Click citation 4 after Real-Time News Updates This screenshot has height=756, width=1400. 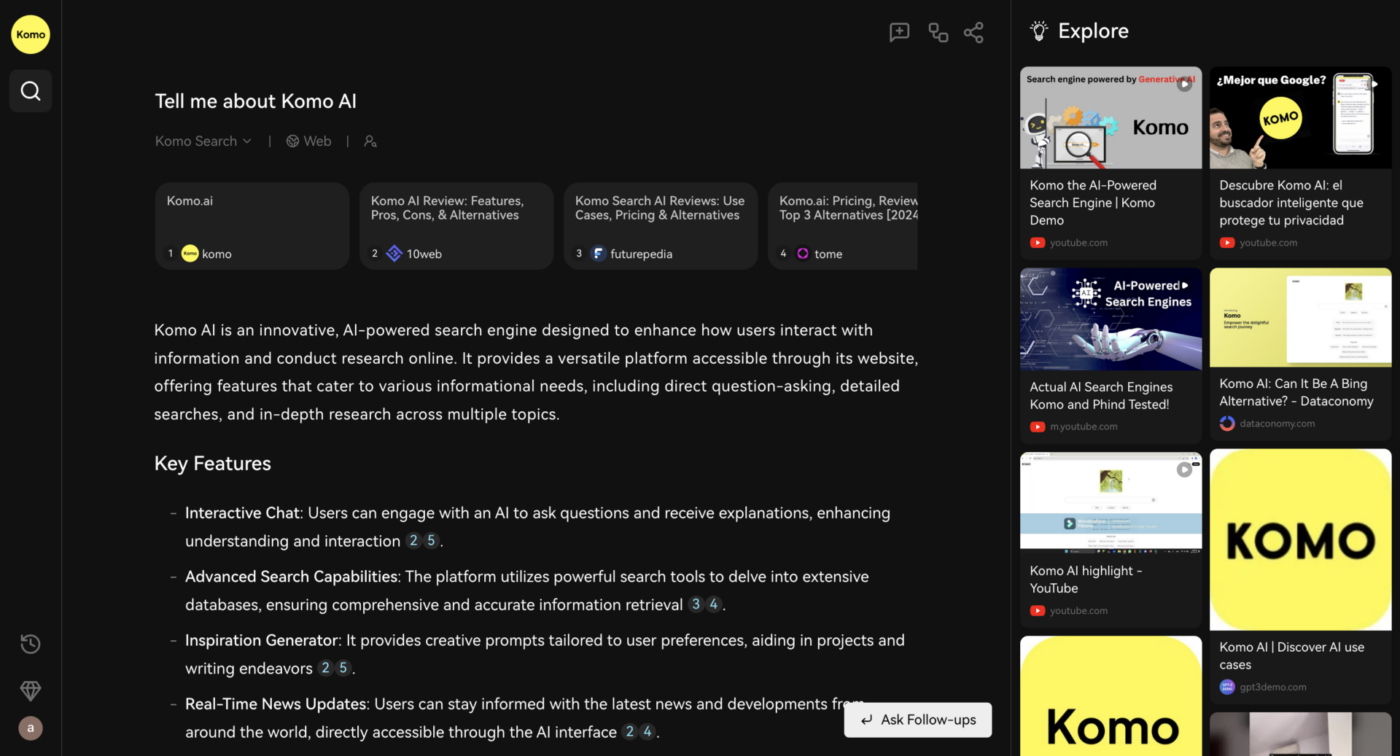(648, 732)
